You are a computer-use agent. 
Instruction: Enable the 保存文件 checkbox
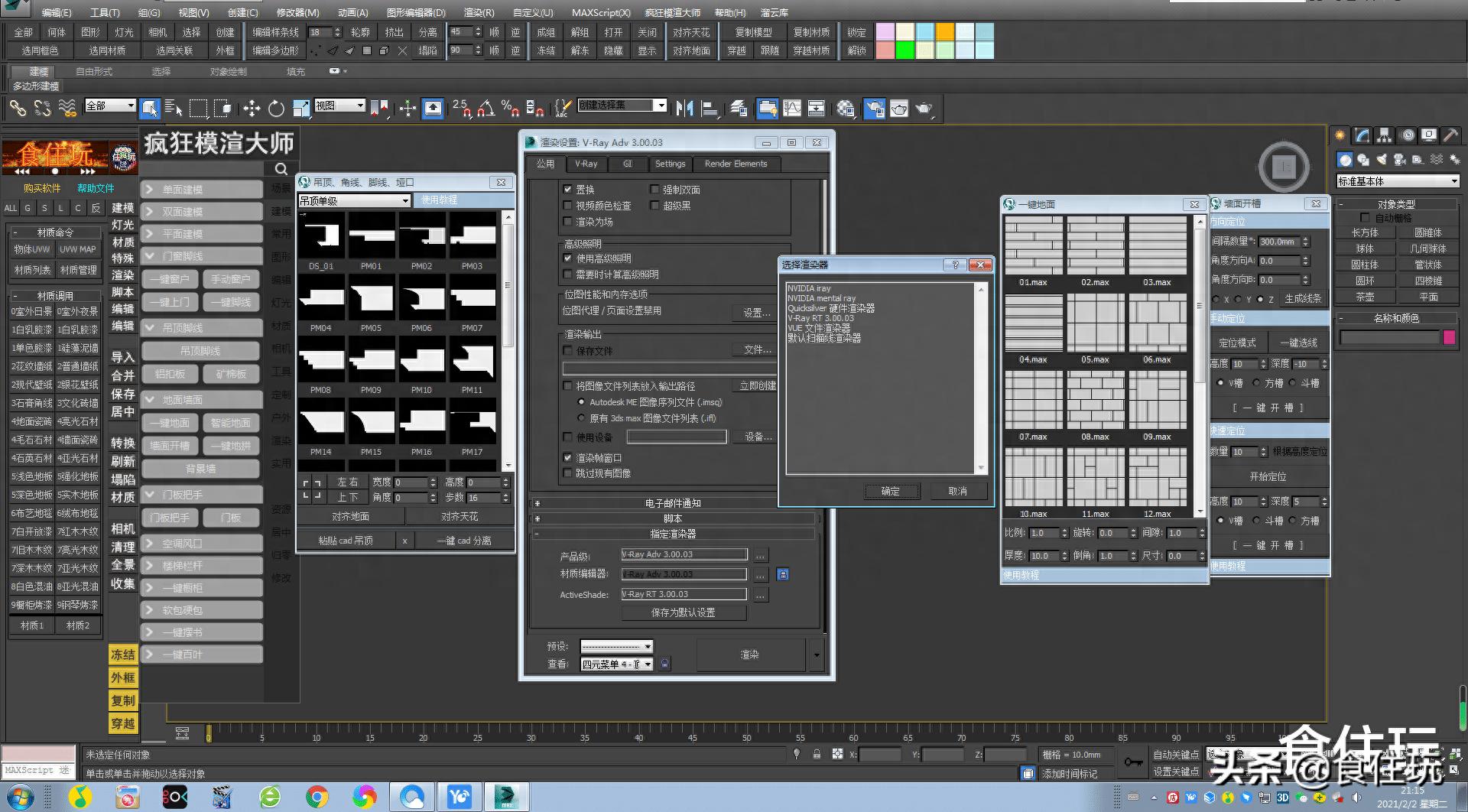567,350
